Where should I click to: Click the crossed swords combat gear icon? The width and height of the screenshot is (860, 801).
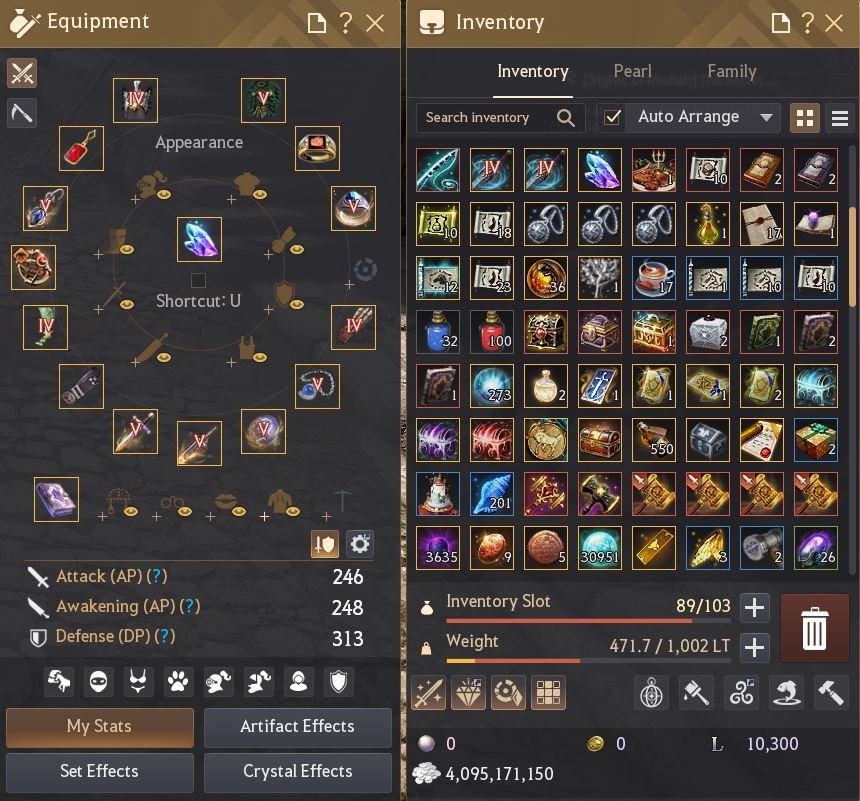[x=22, y=73]
